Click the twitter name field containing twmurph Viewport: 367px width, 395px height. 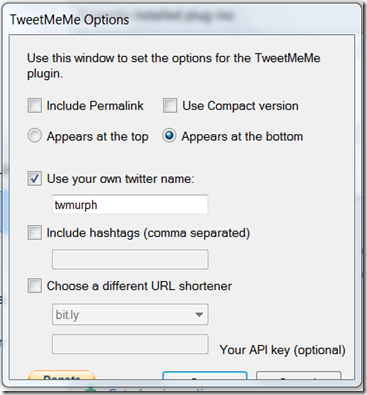pos(130,204)
